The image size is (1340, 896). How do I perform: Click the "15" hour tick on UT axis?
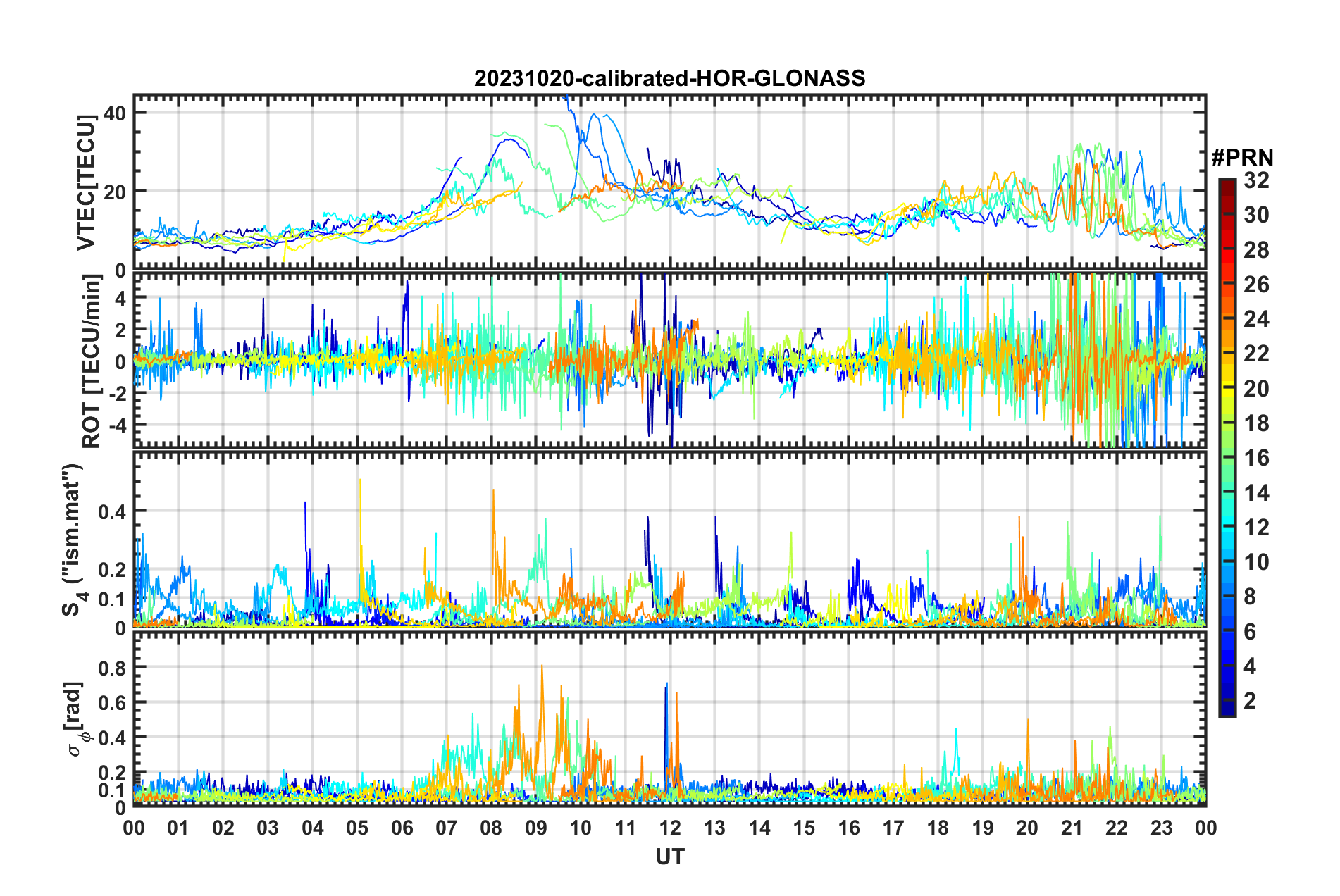[x=804, y=828]
